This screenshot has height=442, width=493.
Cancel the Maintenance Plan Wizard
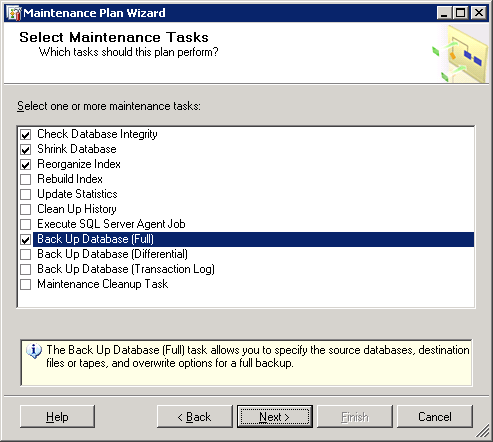[x=435, y=417]
